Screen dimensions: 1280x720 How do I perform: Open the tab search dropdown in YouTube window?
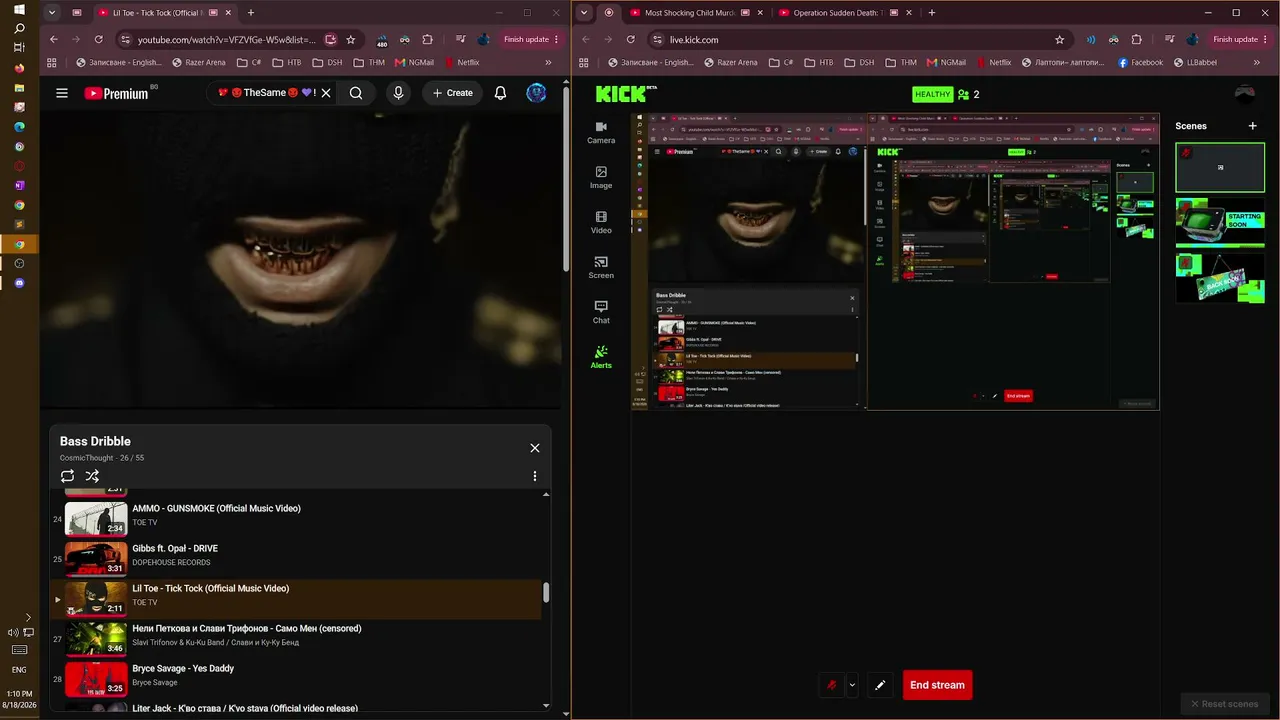[52, 13]
